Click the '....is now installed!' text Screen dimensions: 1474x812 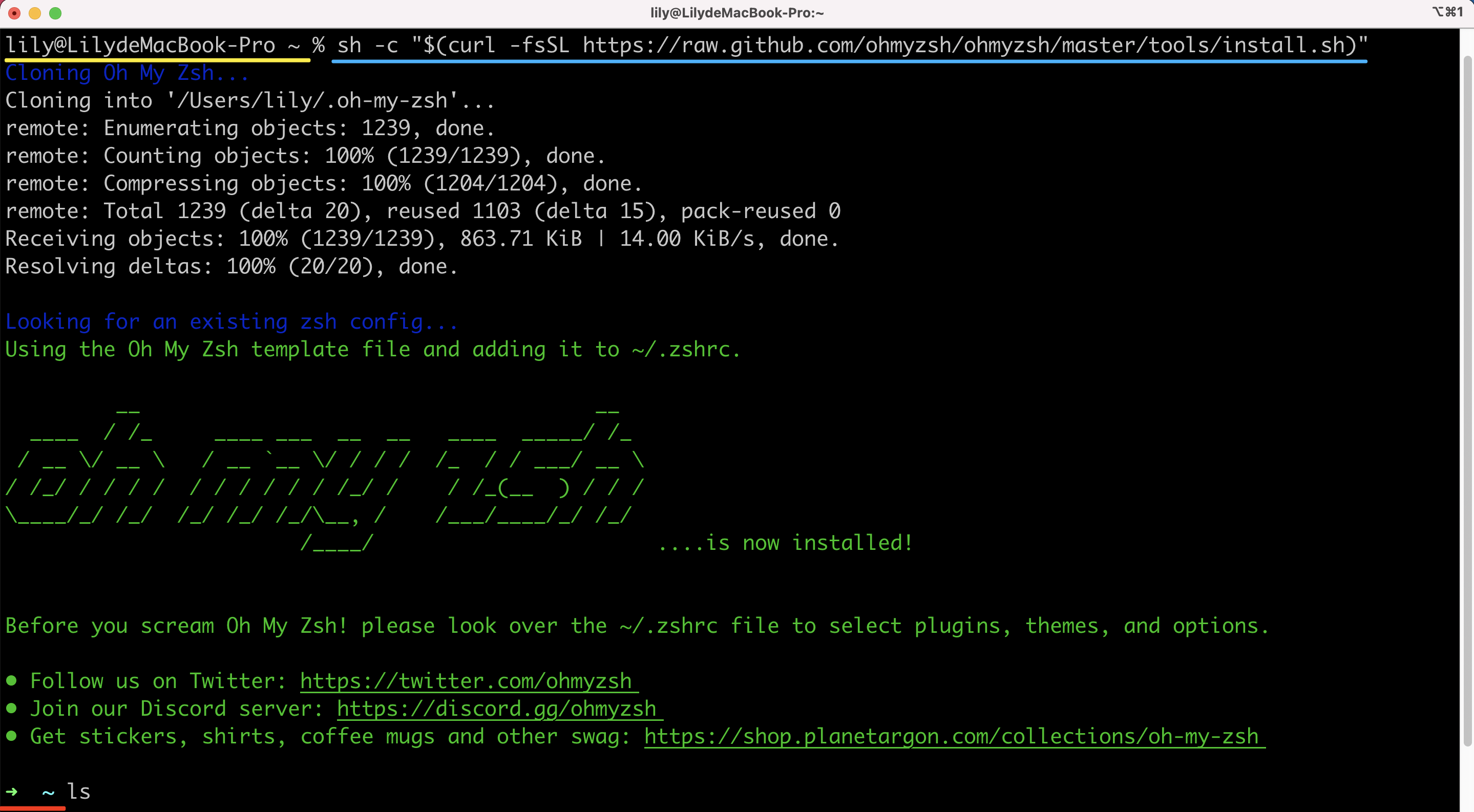coord(785,543)
